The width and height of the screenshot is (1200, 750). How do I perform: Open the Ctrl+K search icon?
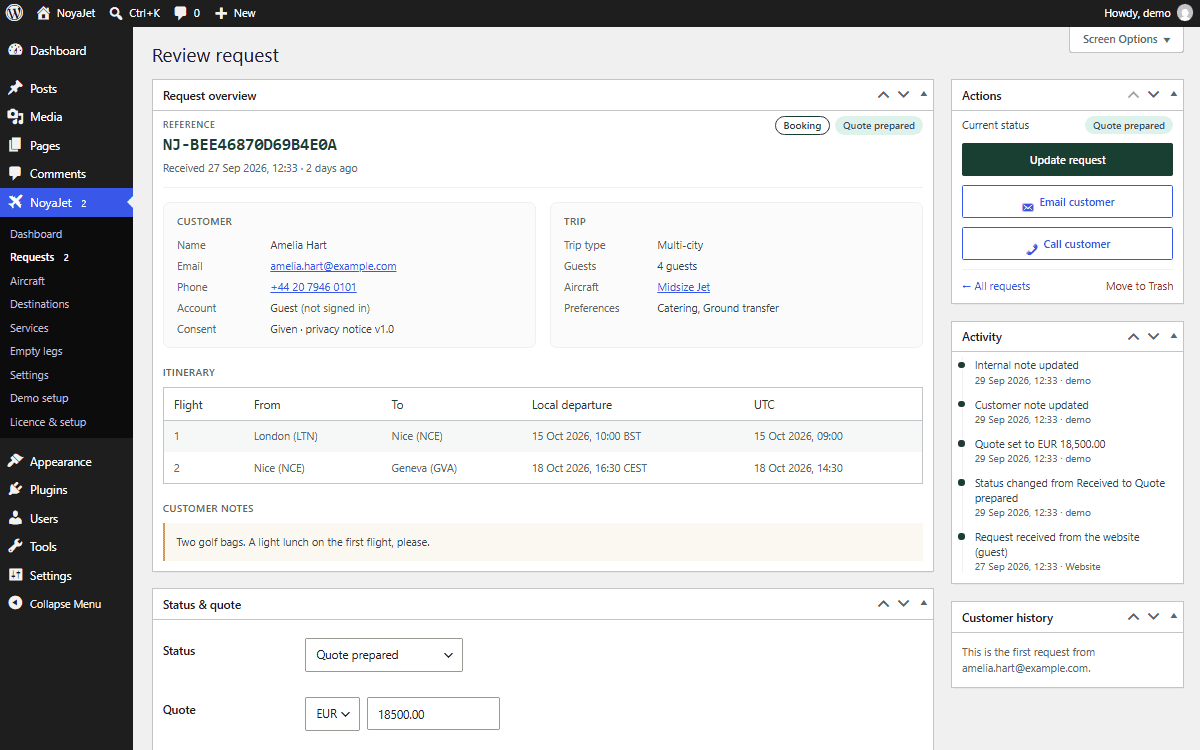[x=116, y=13]
